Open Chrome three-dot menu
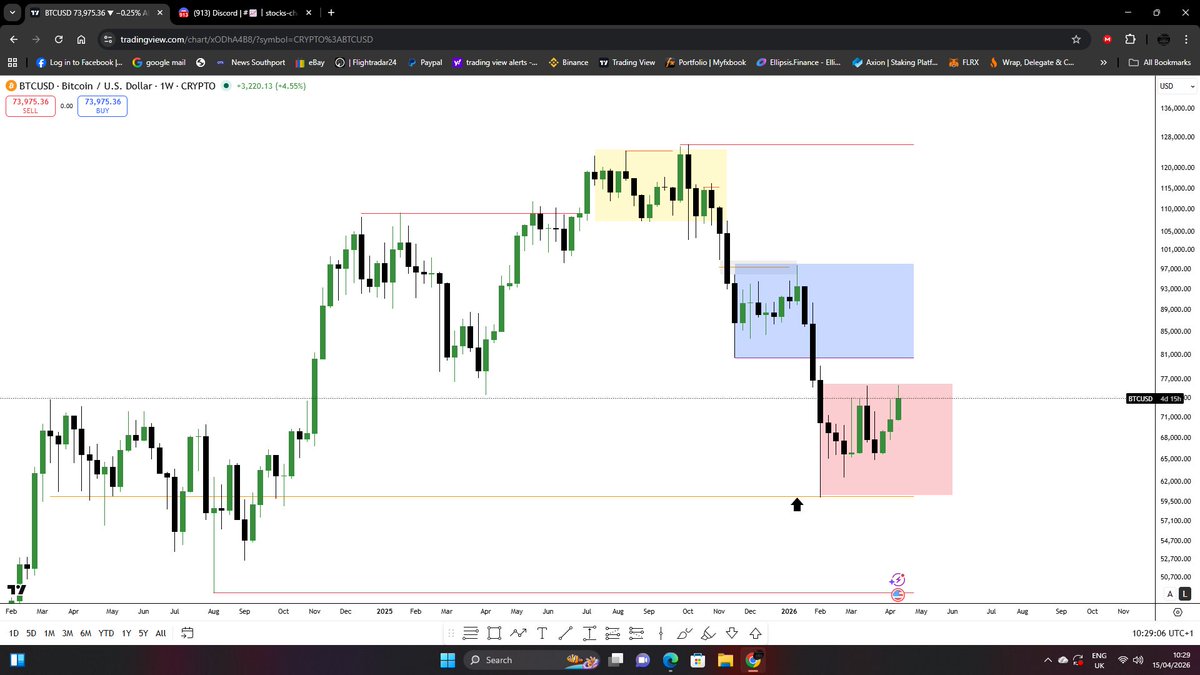 [1187, 39]
